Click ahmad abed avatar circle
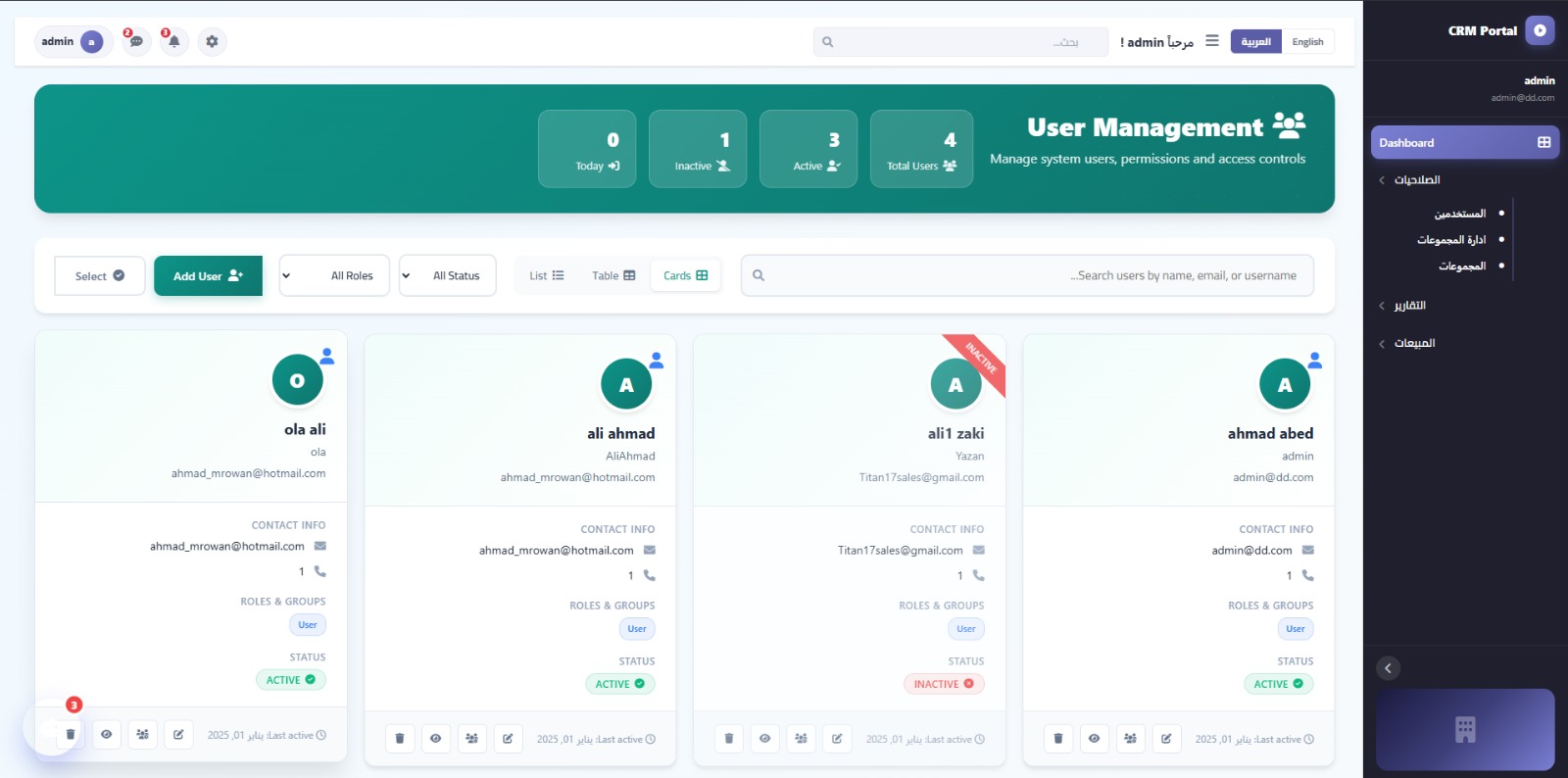 point(1285,385)
